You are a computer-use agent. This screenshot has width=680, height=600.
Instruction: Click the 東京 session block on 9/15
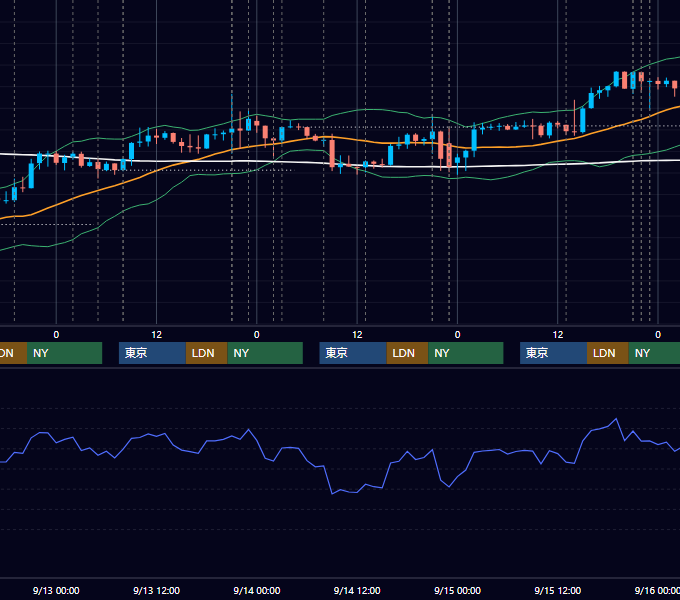point(553,353)
